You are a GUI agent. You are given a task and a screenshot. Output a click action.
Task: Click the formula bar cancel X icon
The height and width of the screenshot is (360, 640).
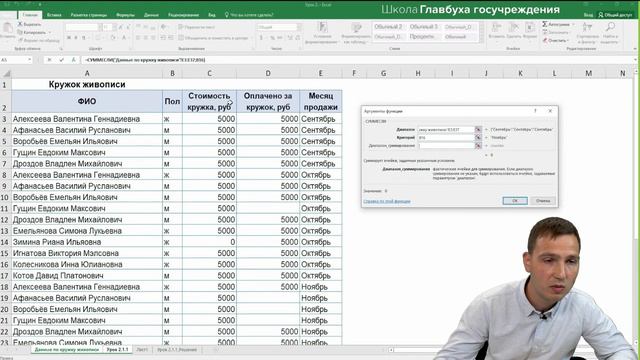tap(49, 60)
